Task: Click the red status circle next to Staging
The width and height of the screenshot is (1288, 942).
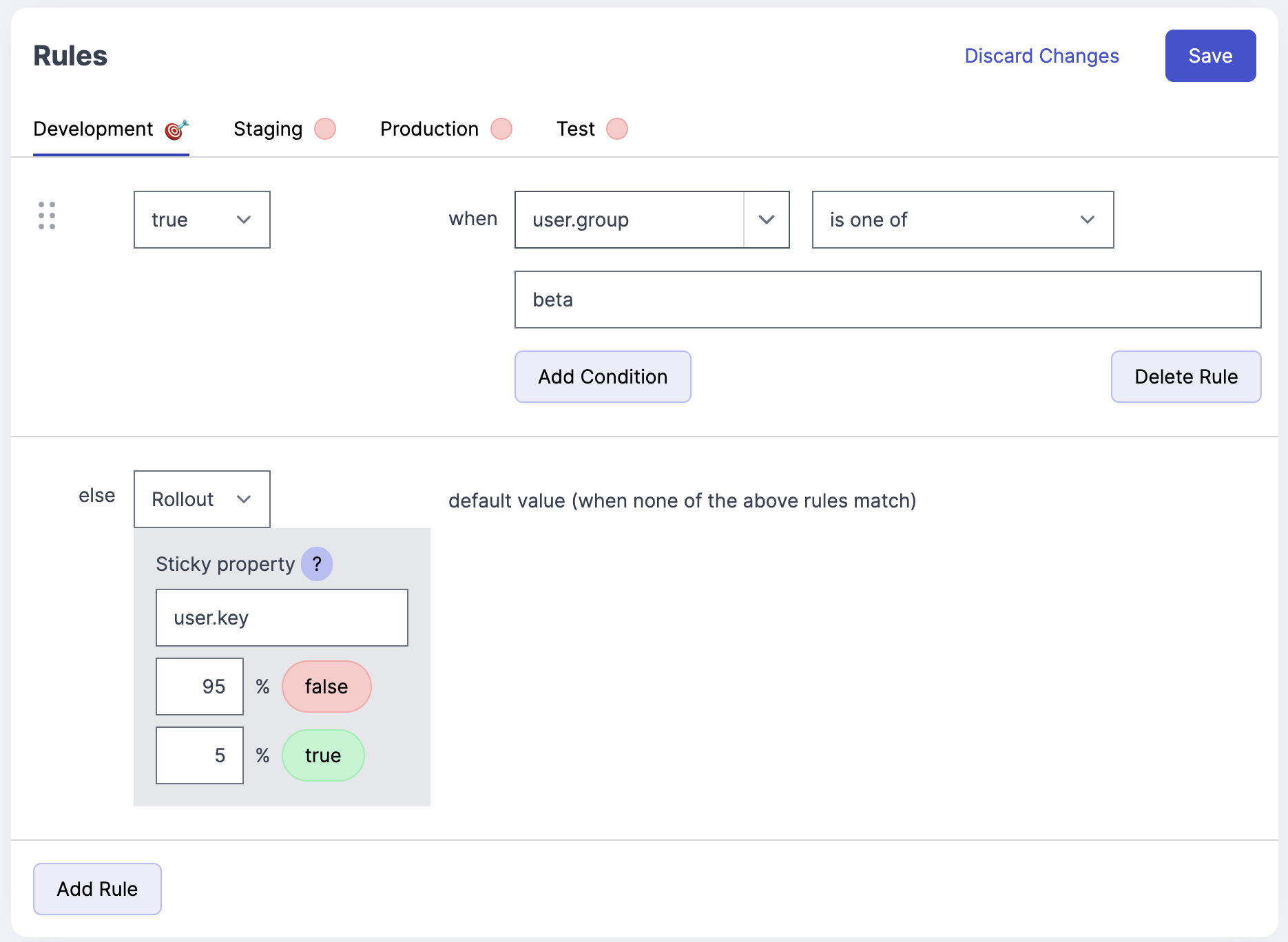Action: coord(325,129)
